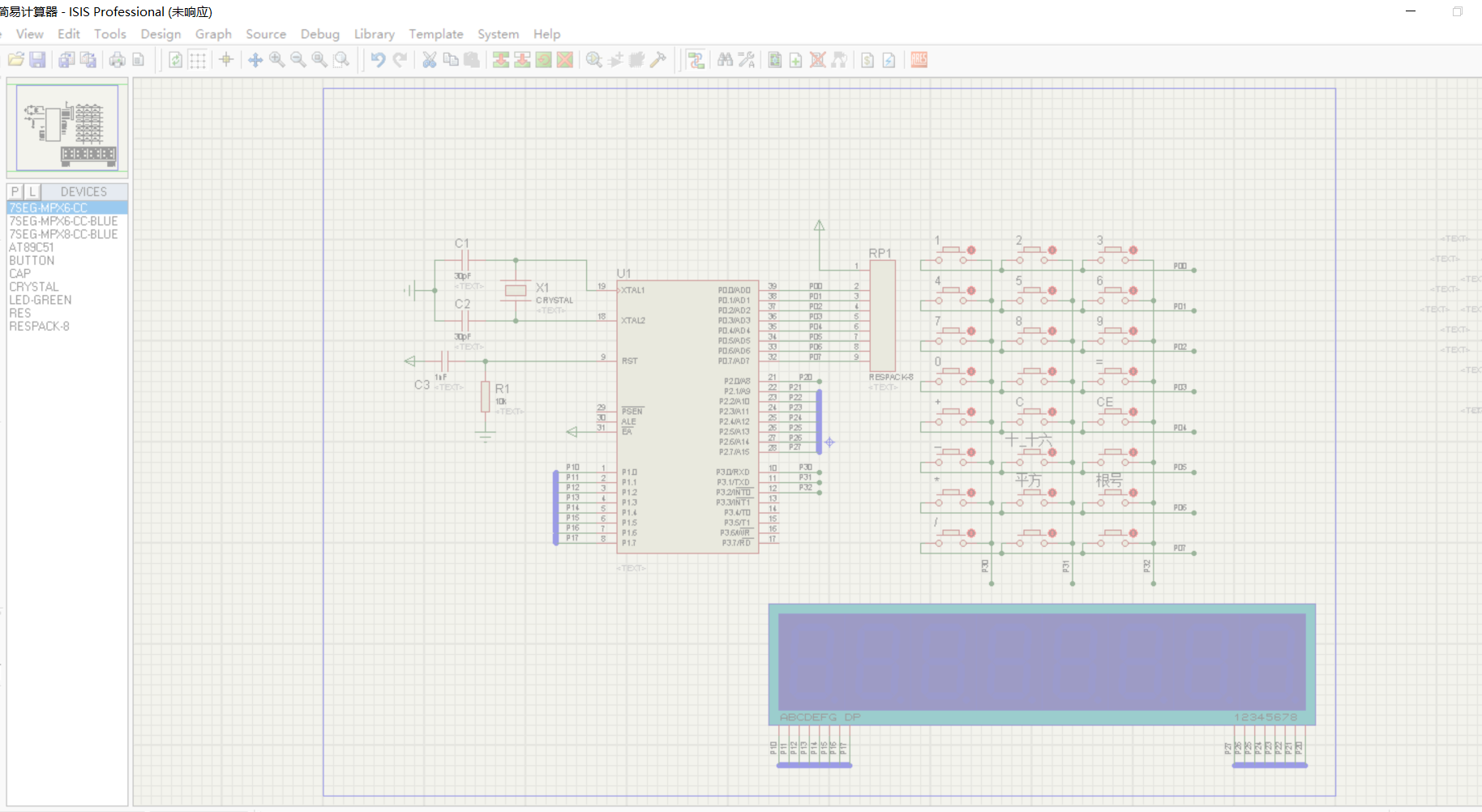Screen dimensions: 1482x812
Task: Click the Block Delete red X icon
Action: (565, 60)
